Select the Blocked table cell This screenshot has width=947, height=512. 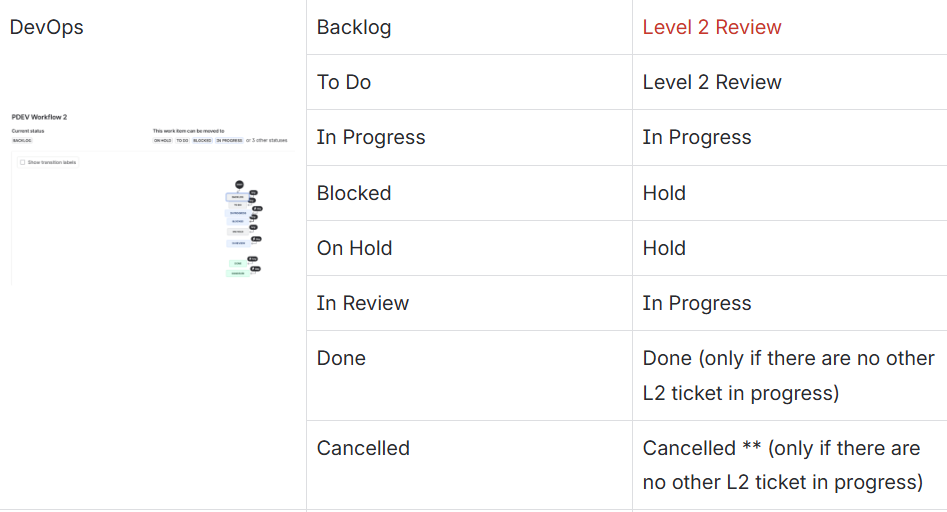click(x=469, y=193)
